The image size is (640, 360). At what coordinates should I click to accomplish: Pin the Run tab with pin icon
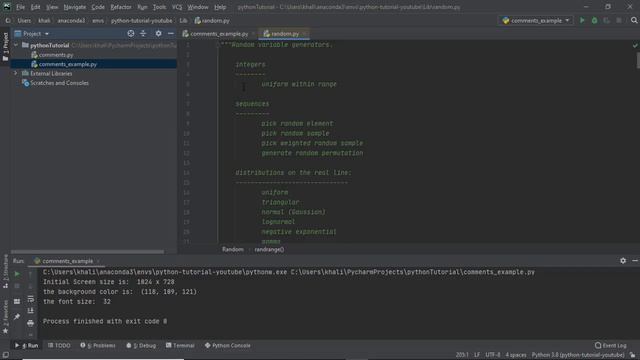tap(17, 316)
